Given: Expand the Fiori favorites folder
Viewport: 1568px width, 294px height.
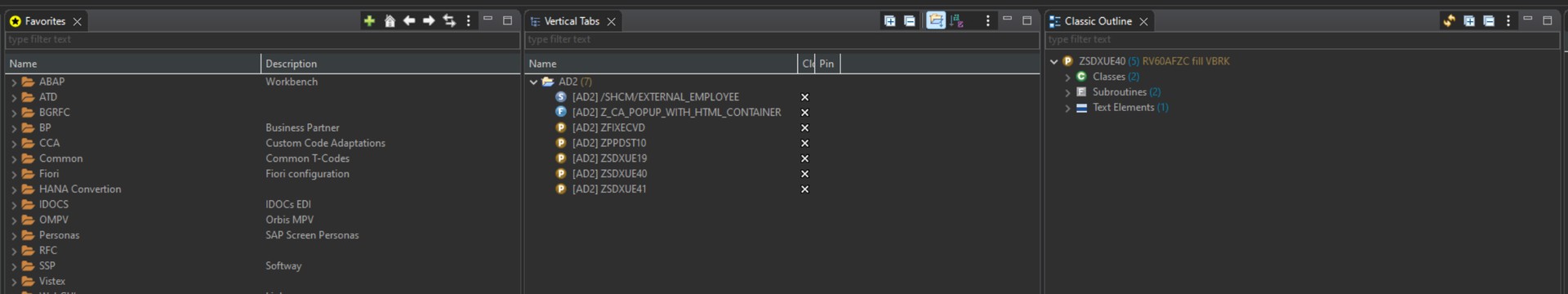Looking at the screenshot, I should click(14, 174).
